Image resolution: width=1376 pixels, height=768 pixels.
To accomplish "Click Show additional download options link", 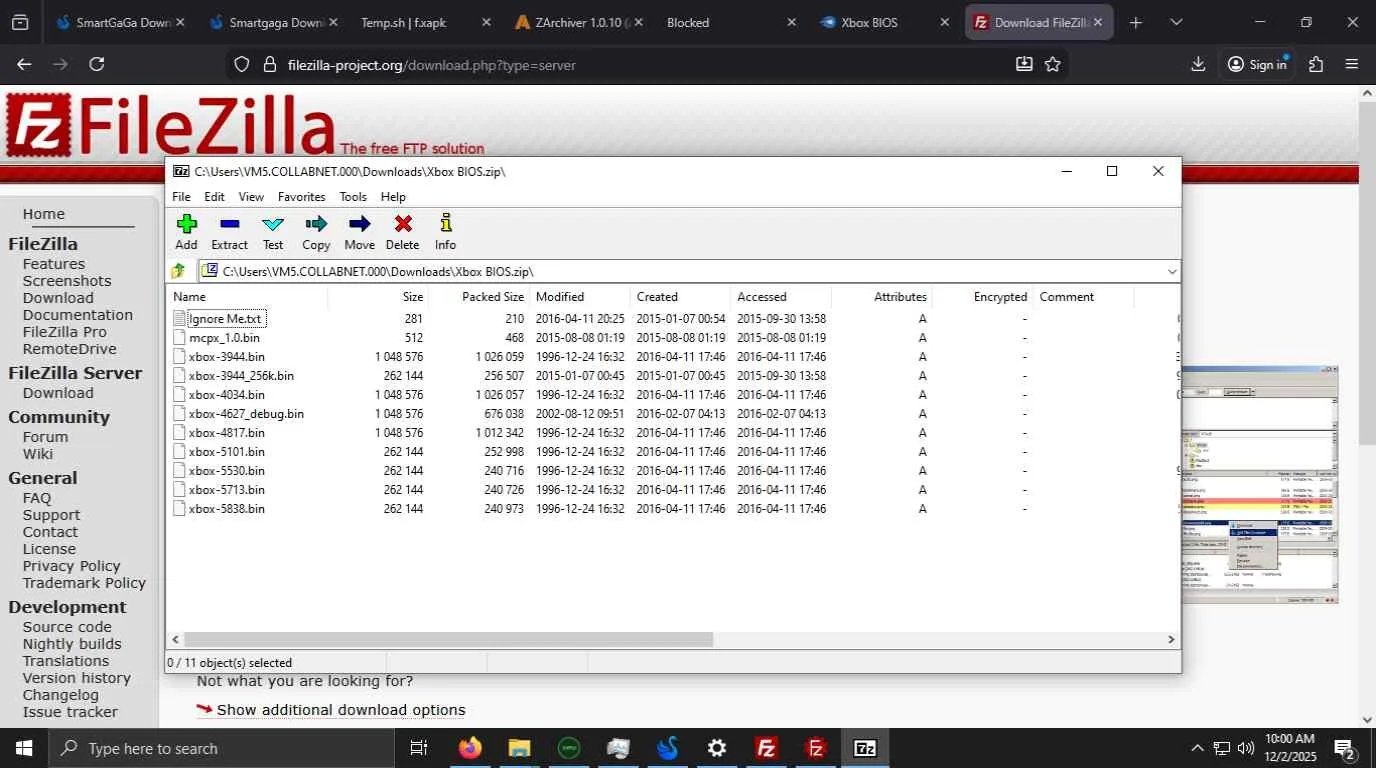I will (341, 710).
